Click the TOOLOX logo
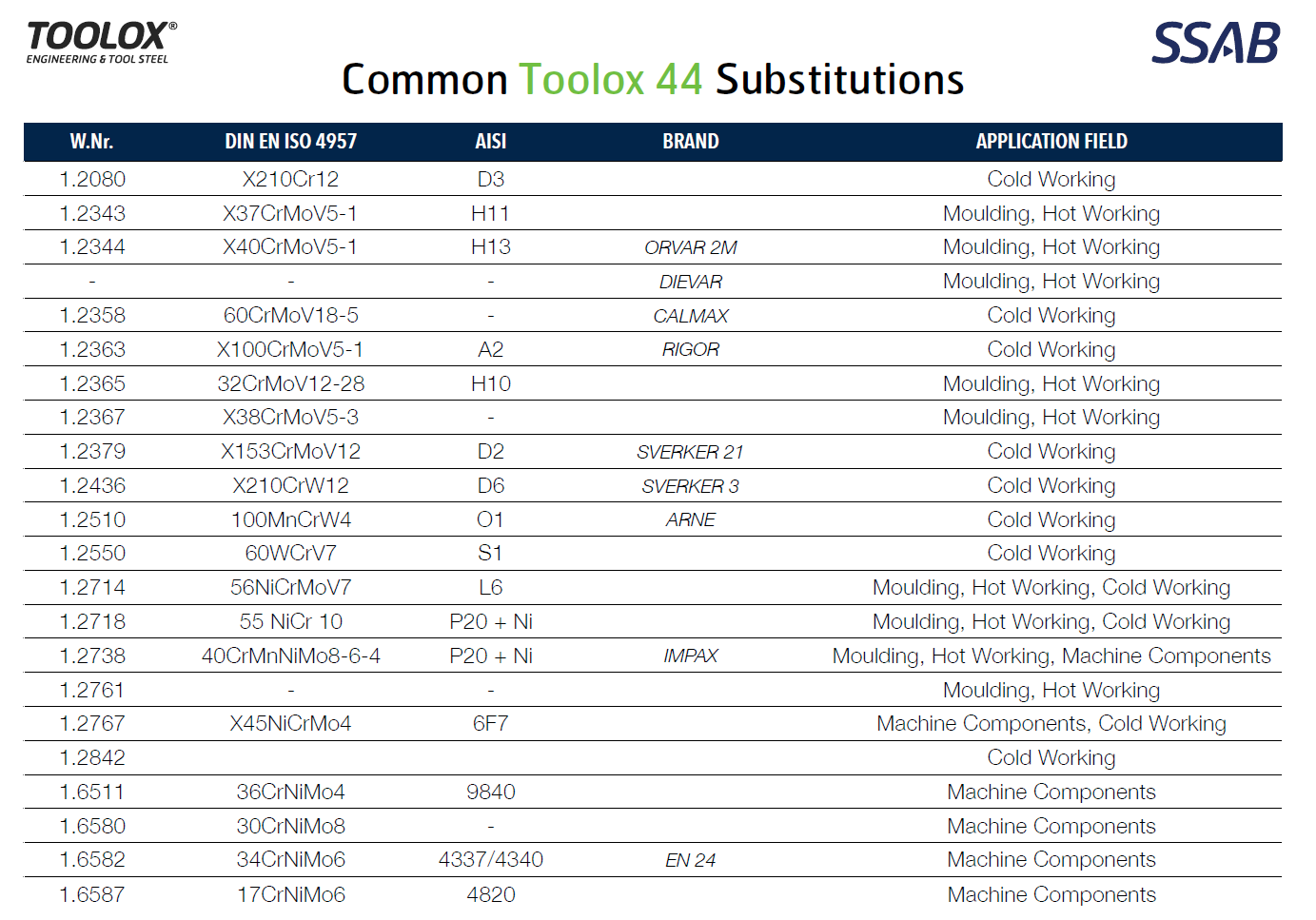The width and height of the screenshot is (1316, 920). pos(101,43)
